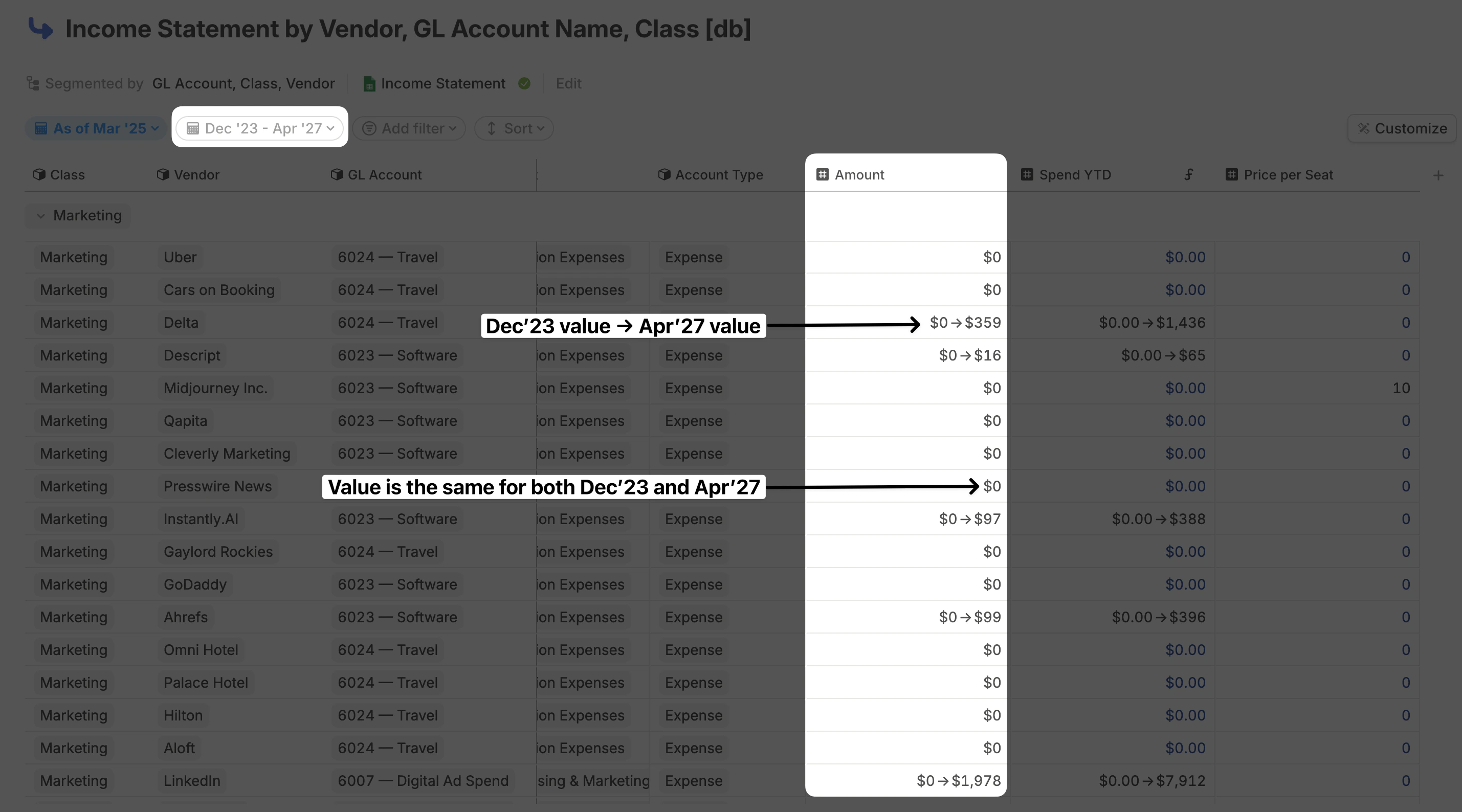Screen dimensions: 1462x812
Task: Click the Amount column grid icon
Action: (822, 175)
